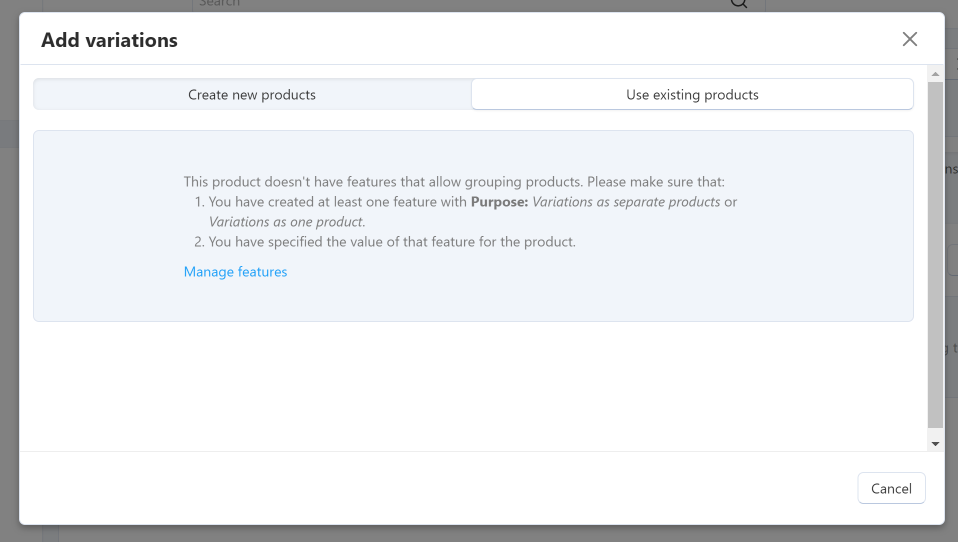Open the Manage features link
This screenshot has width=958, height=542.
[235, 272]
